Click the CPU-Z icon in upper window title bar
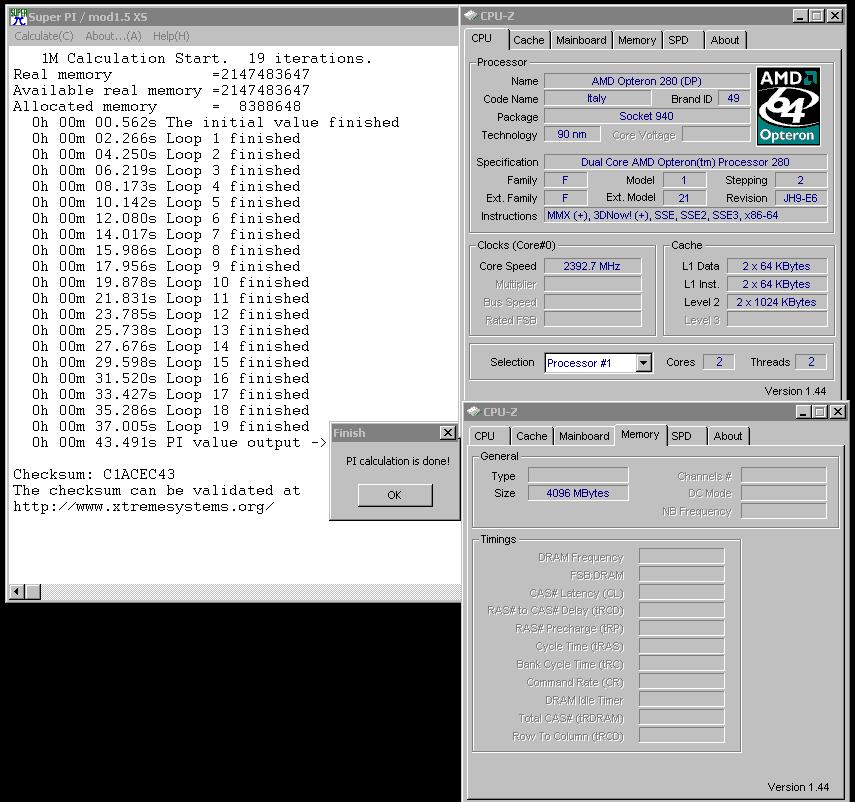855x802 pixels. click(x=471, y=16)
